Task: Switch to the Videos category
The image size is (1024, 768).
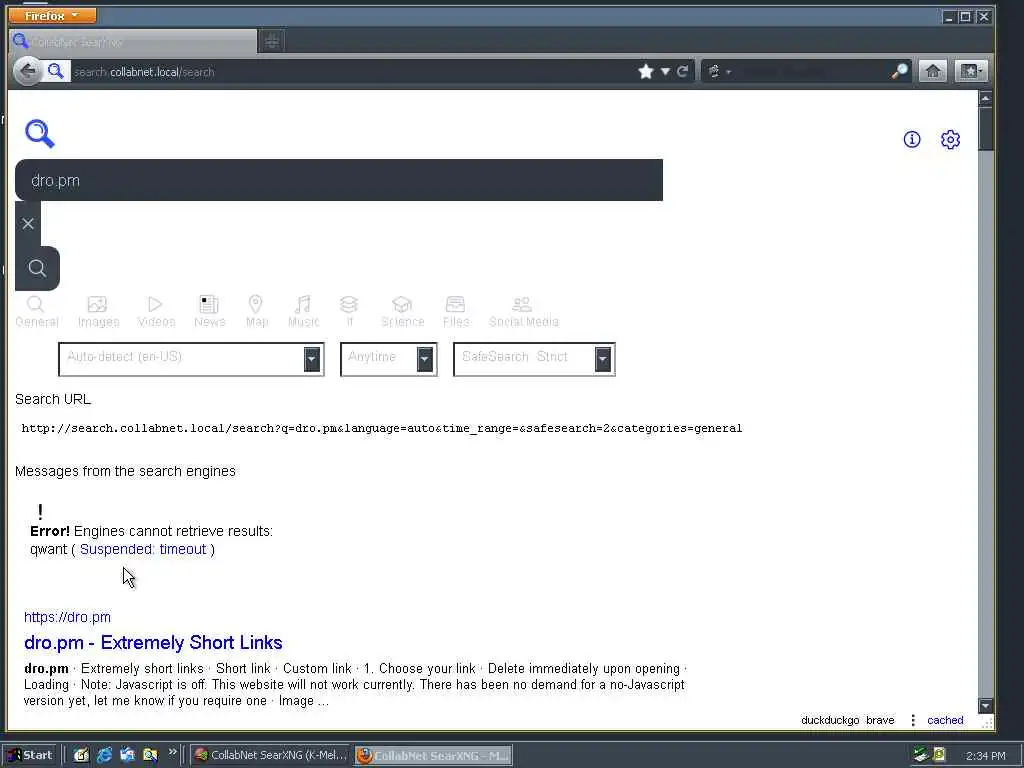Action: click(x=156, y=312)
